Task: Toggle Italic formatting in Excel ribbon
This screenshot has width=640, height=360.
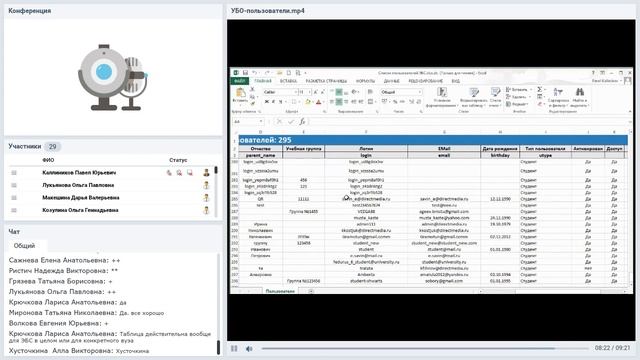Action: [273, 102]
